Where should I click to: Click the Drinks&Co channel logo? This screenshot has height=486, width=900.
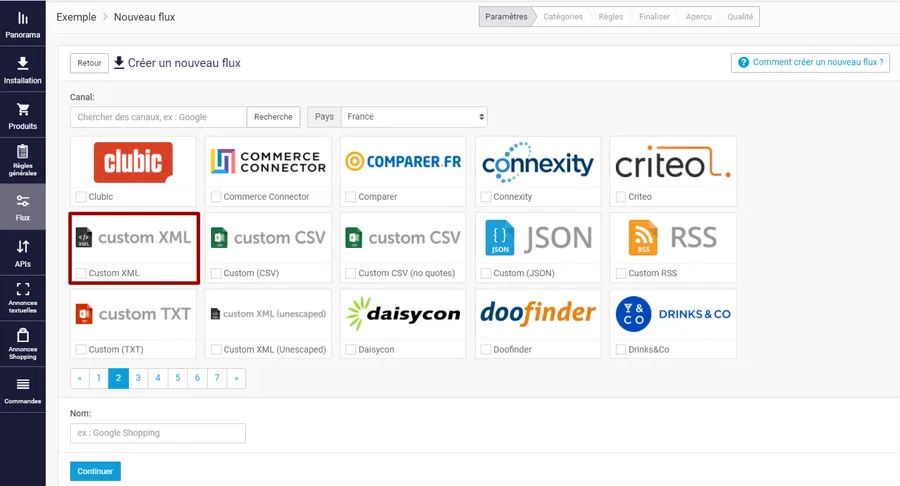(x=673, y=314)
